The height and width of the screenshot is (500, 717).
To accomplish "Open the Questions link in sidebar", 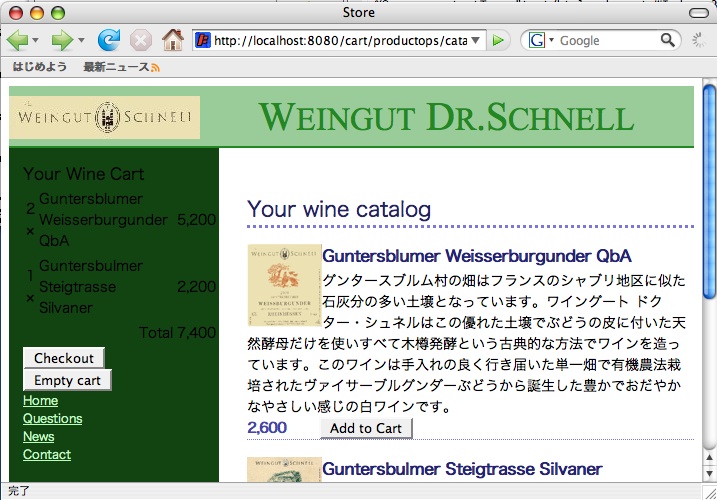I will [x=52, y=418].
